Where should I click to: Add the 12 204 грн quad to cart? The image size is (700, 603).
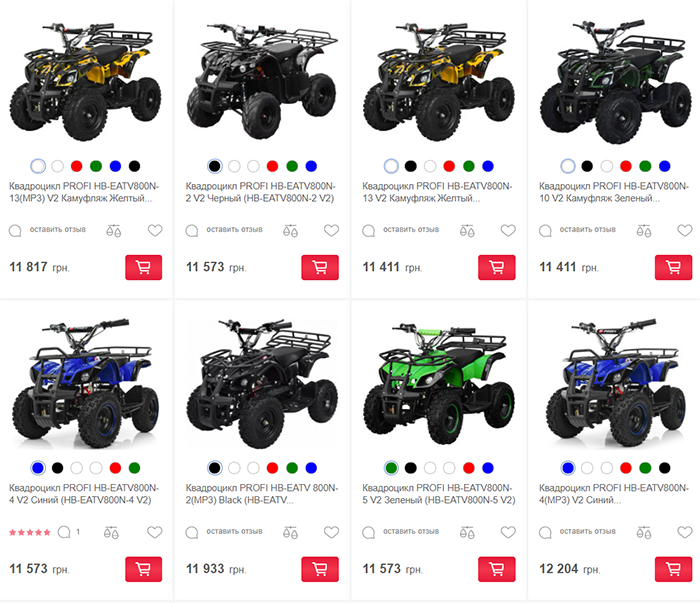[x=673, y=569]
